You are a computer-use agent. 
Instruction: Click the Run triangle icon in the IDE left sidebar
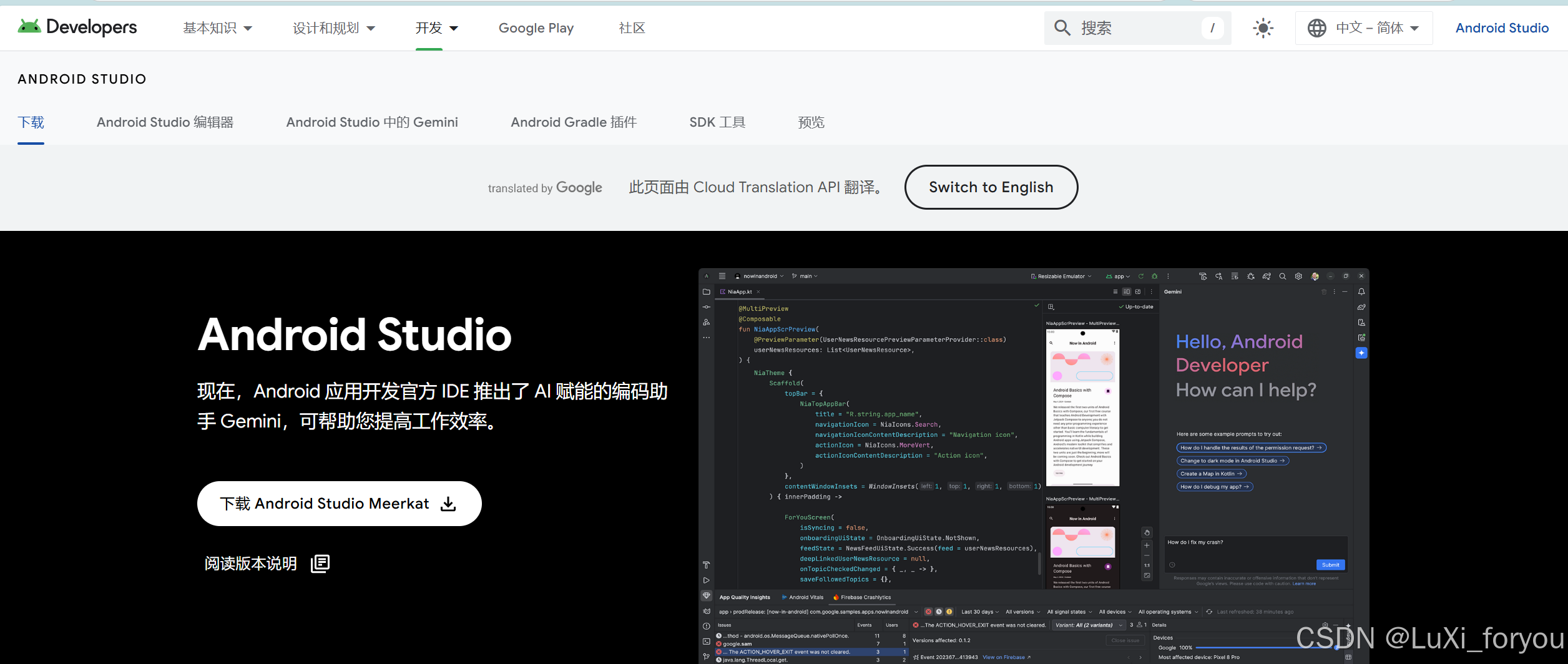[707, 580]
